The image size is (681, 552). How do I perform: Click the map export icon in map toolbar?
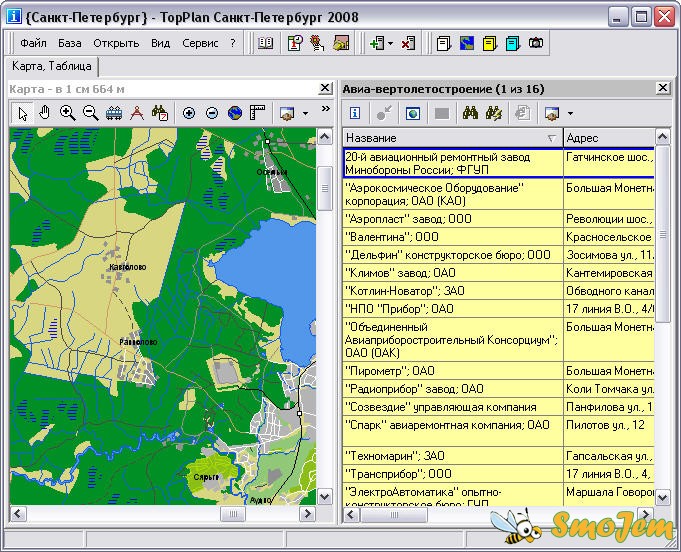pyautogui.click(x=287, y=113)
